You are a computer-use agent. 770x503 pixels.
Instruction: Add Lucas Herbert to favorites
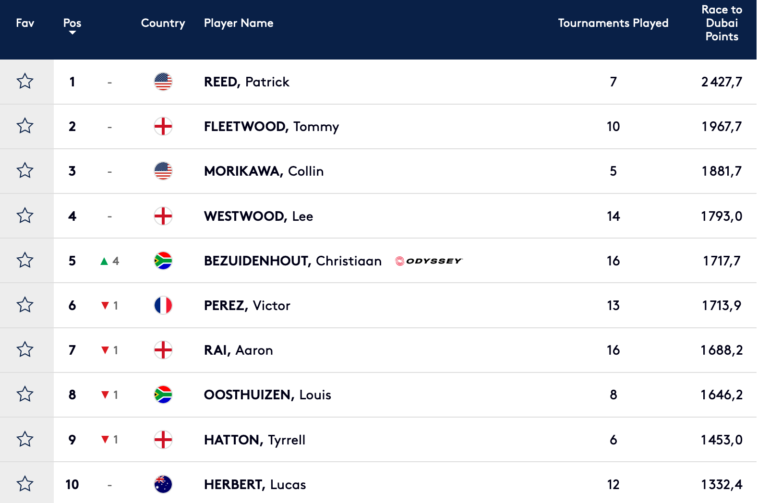25,484
